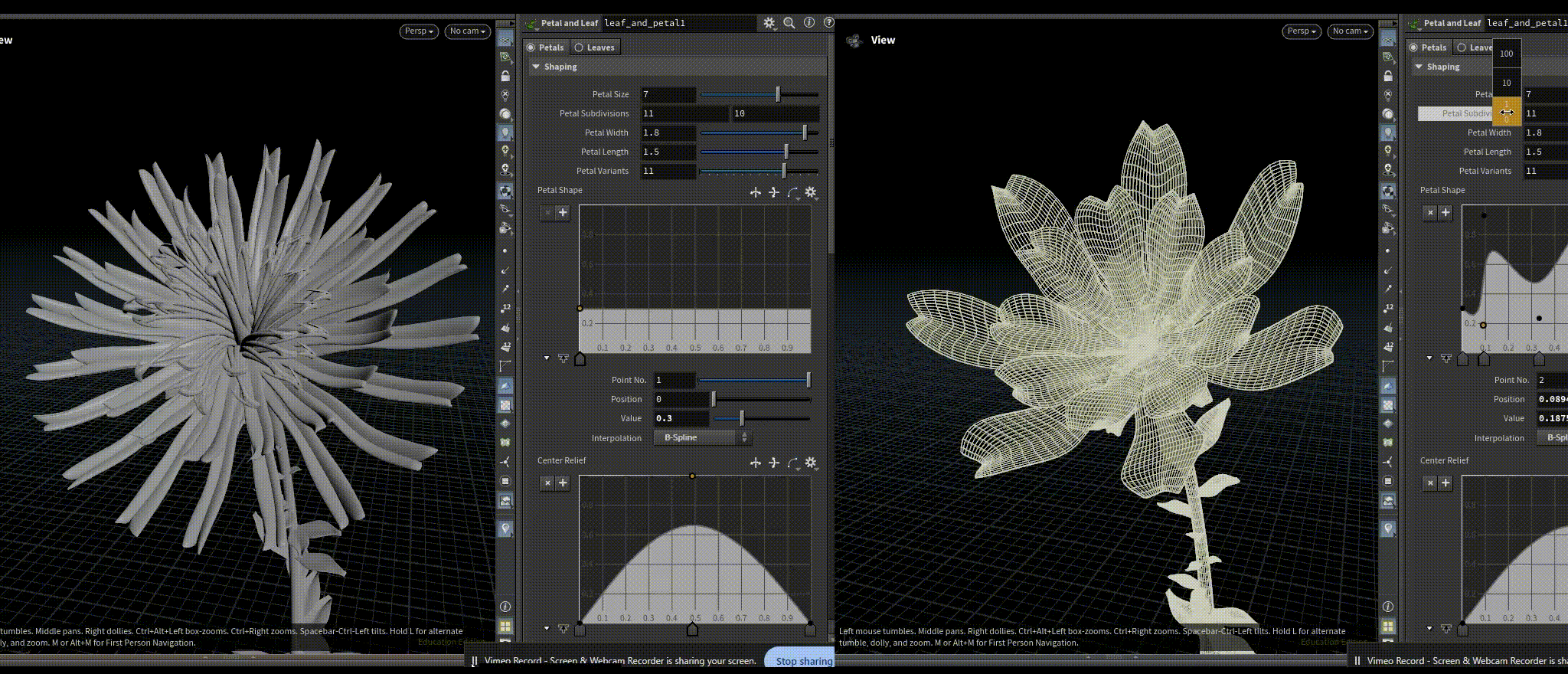
Task: Remove selected point in right Petal Shape ramp
Action: click(x=1429, y=212)
